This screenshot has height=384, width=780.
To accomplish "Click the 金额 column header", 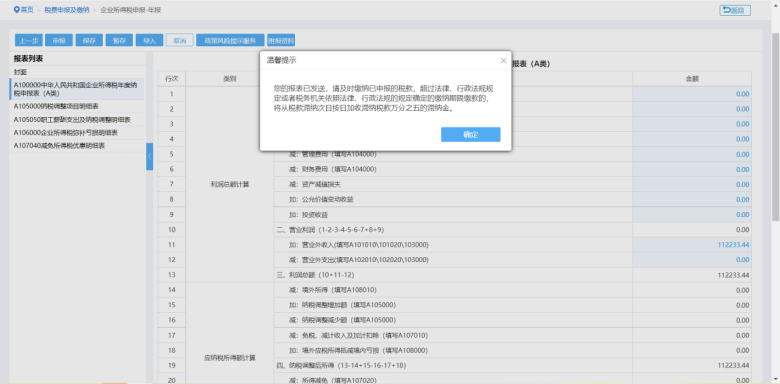I will (692, 79).
